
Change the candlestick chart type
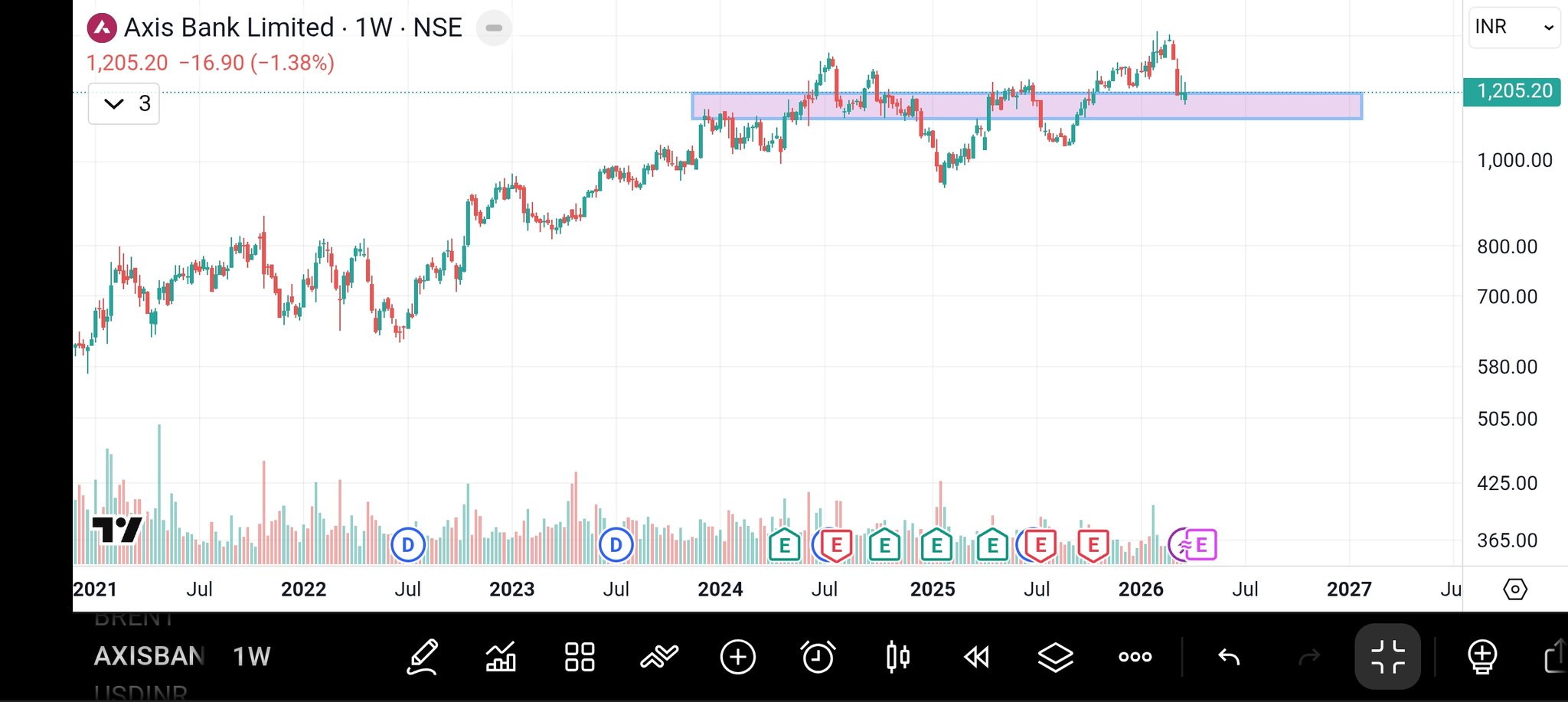(x=897, y=657)
